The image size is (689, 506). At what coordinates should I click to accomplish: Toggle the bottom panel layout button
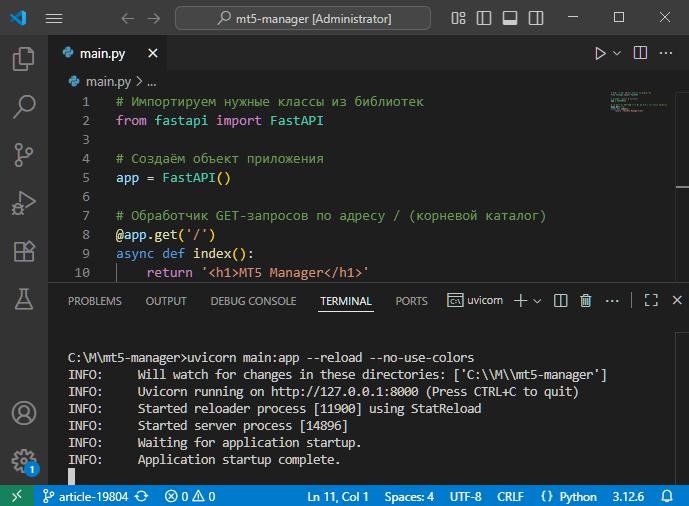[510, 18]
